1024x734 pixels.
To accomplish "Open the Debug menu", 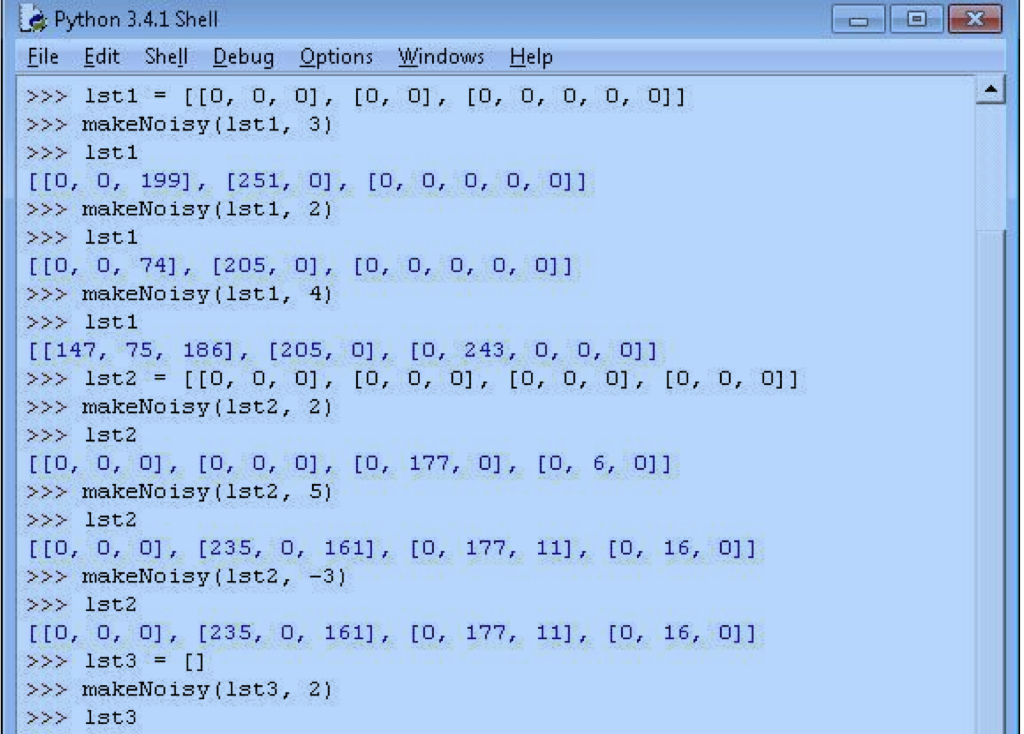I will coord(243,57).
